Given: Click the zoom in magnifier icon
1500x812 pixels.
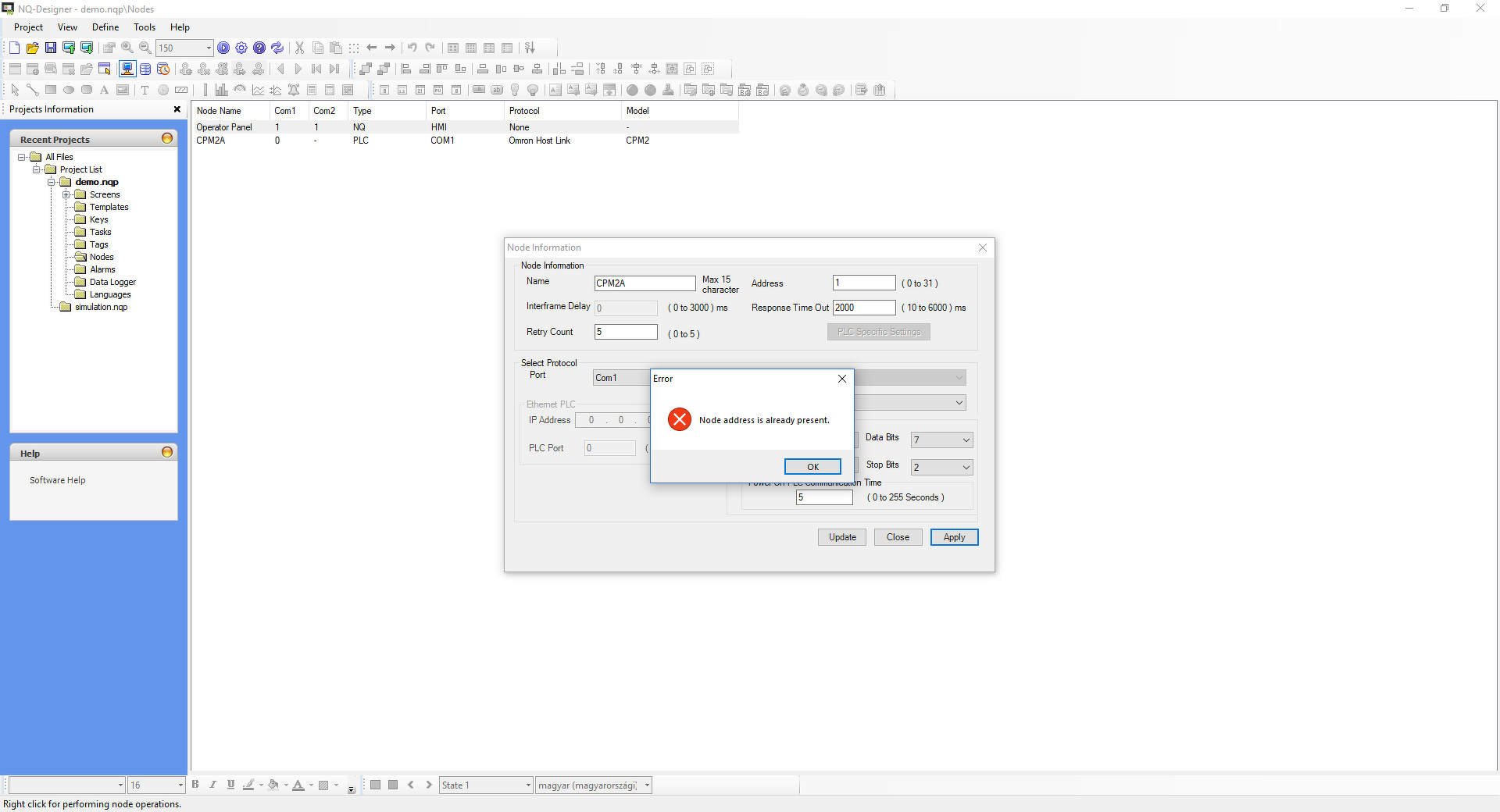Looking at the screenshot, I should pyautogui.click(x=127, y=48).
